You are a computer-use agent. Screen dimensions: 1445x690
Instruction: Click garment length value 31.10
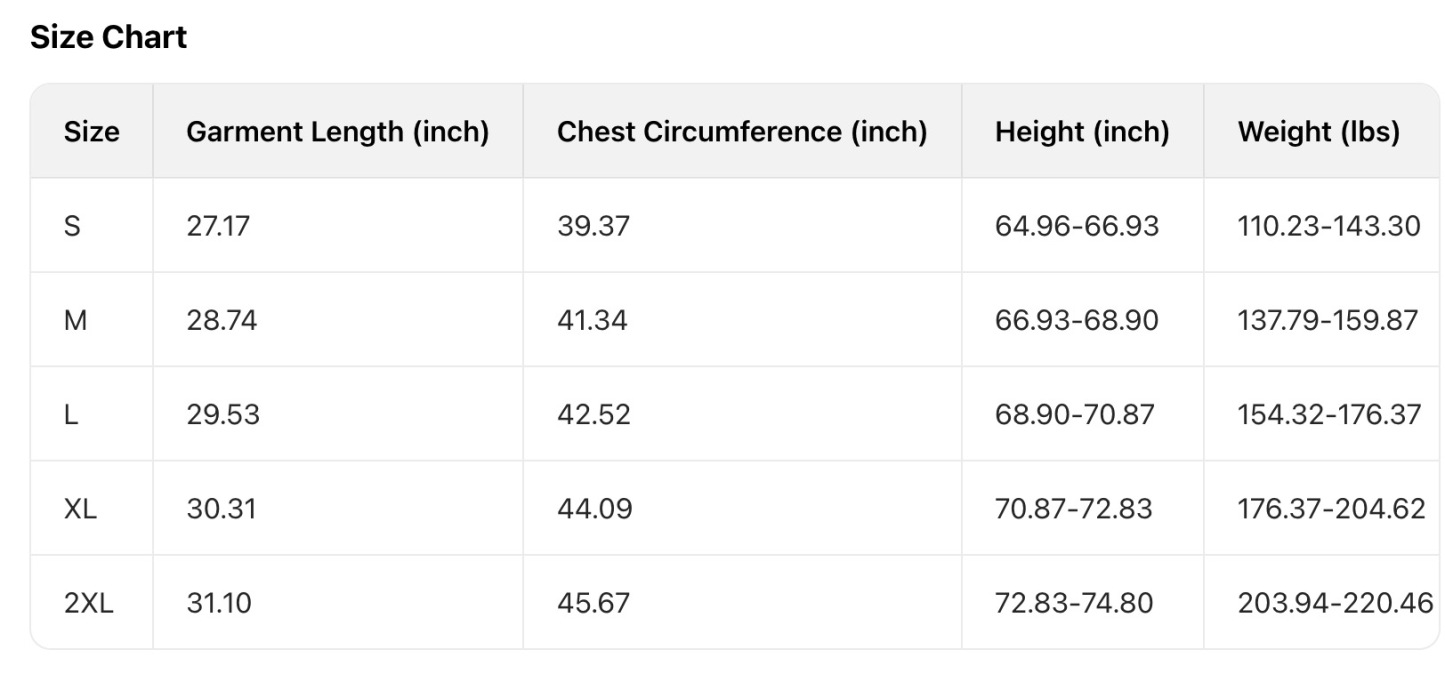(x=219, y=603)
